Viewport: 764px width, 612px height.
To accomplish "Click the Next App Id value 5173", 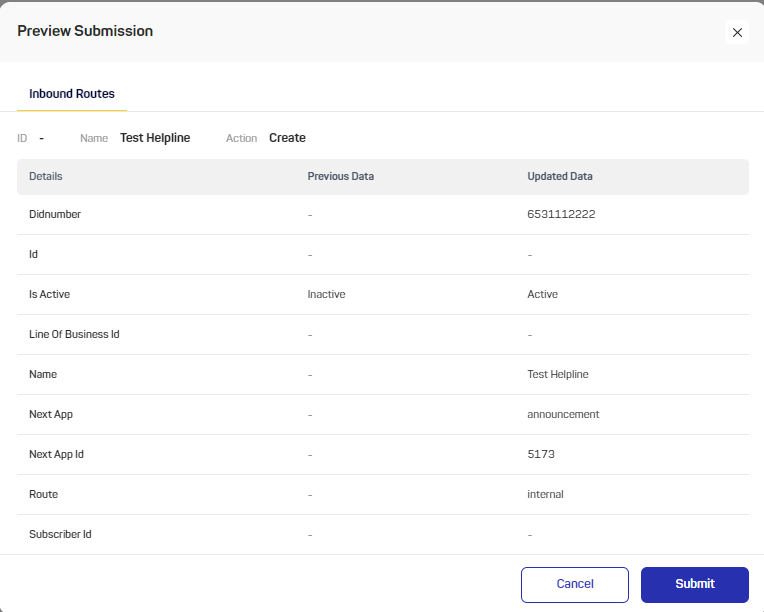I will tap(541, 454).
